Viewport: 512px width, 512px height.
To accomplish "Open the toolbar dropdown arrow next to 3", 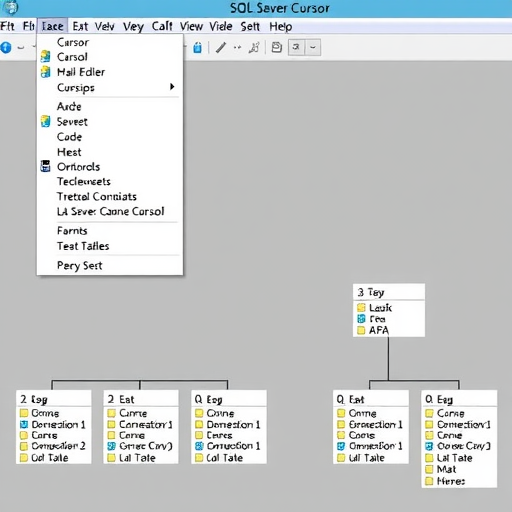I will click(313, 47).
